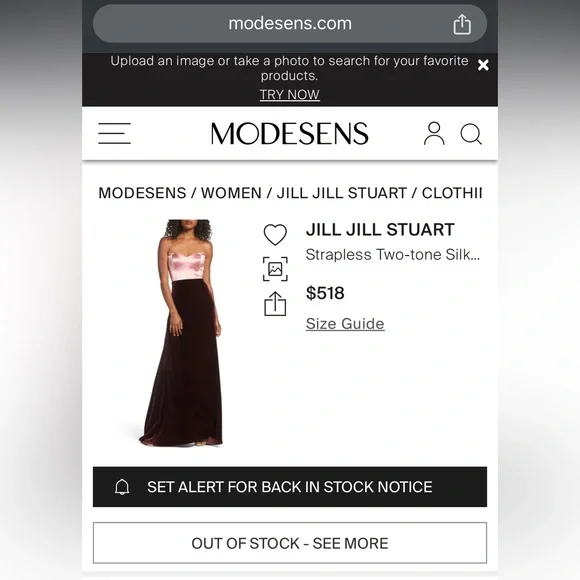The width and height of the screenshot is (580, 580).
Task: Follow the TRY NOW link
Action: [x=290, y=95]
